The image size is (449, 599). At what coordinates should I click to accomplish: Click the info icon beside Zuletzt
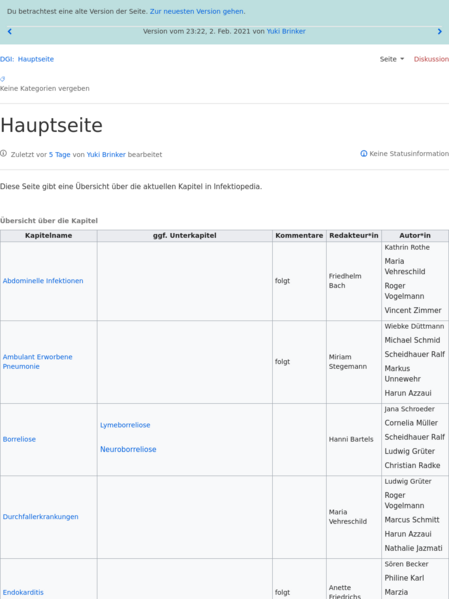tap(3, 154)
